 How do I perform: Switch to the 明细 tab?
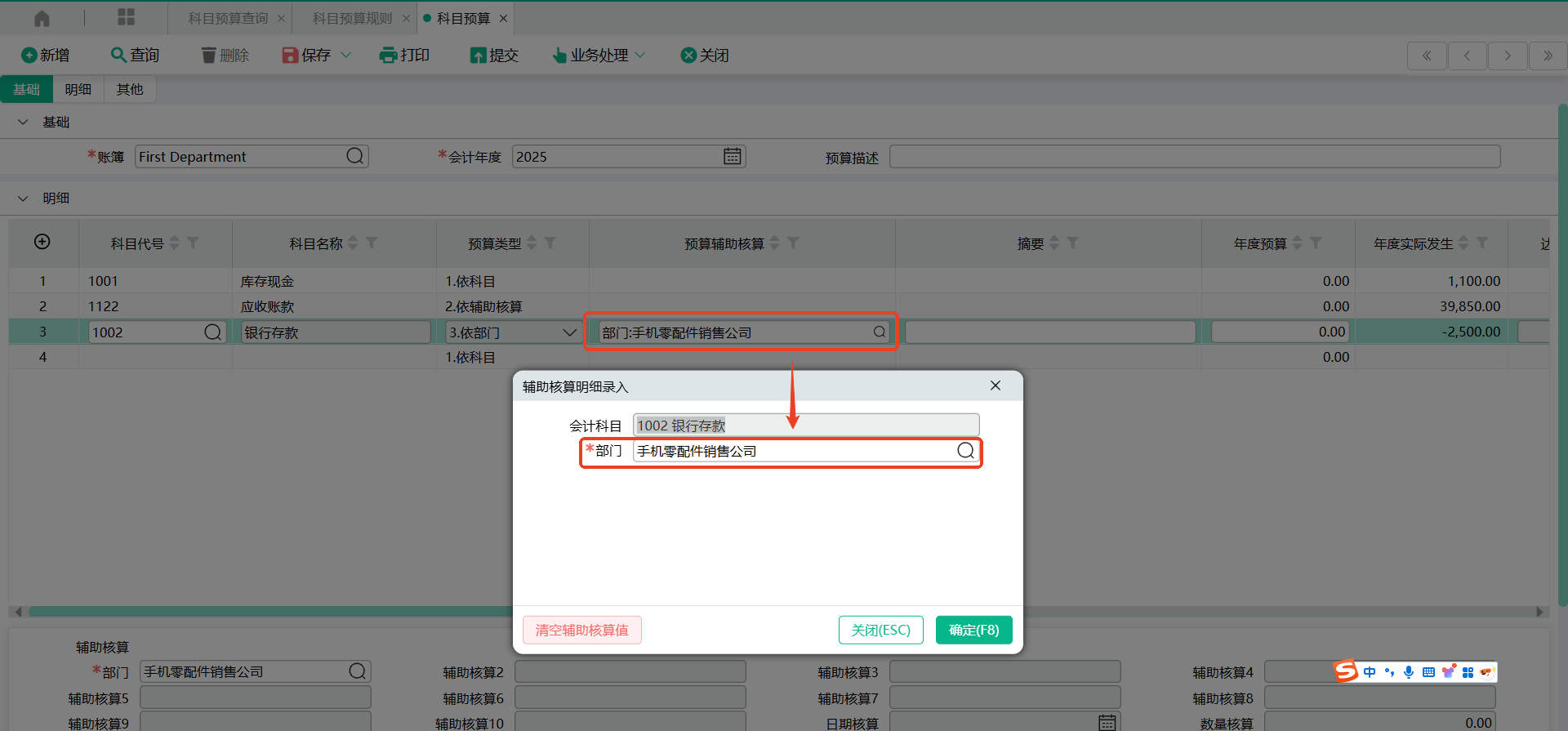point(78,89)
